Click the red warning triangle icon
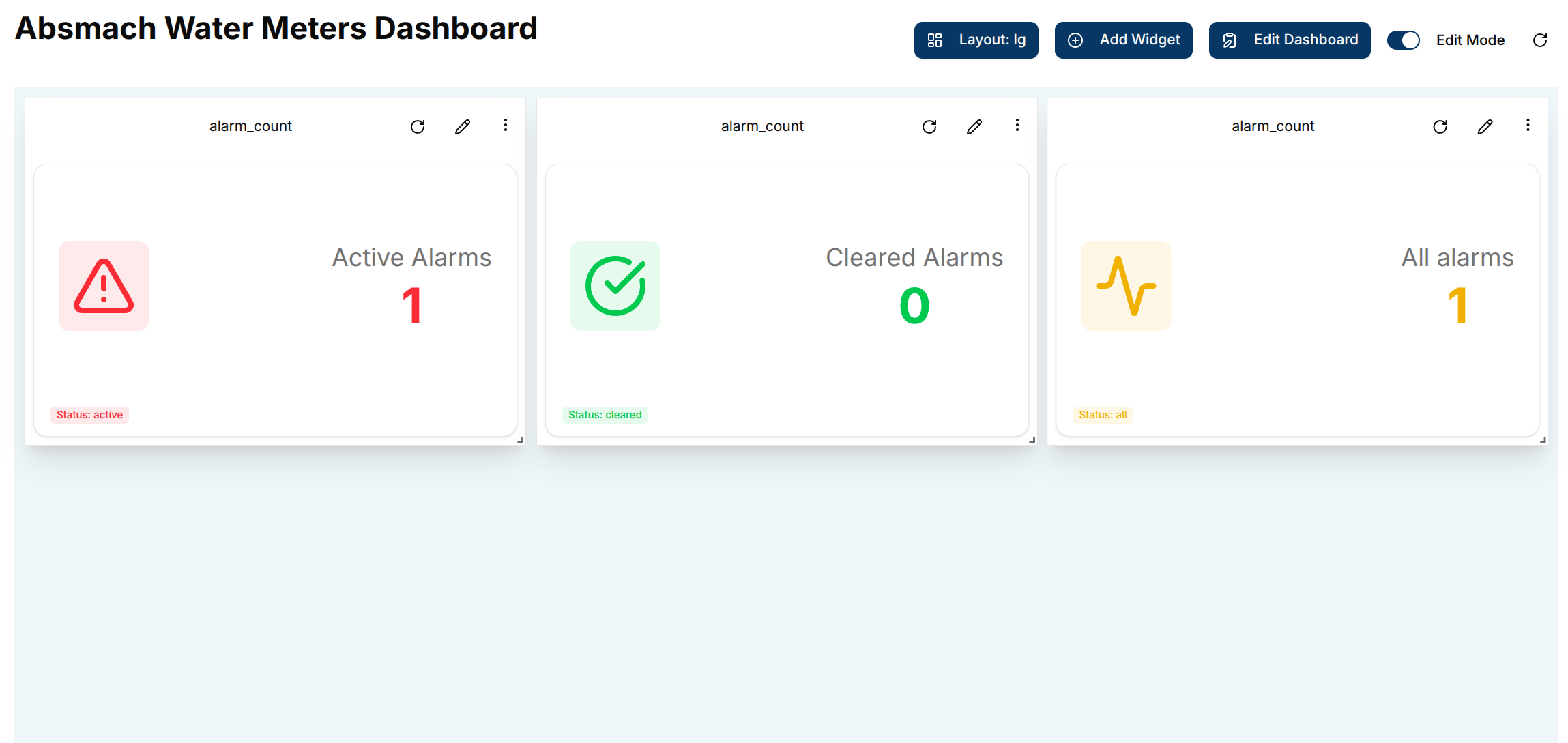Image resolution: width=1568 pixels, height=743 pixels. click(x=104, y=286)
